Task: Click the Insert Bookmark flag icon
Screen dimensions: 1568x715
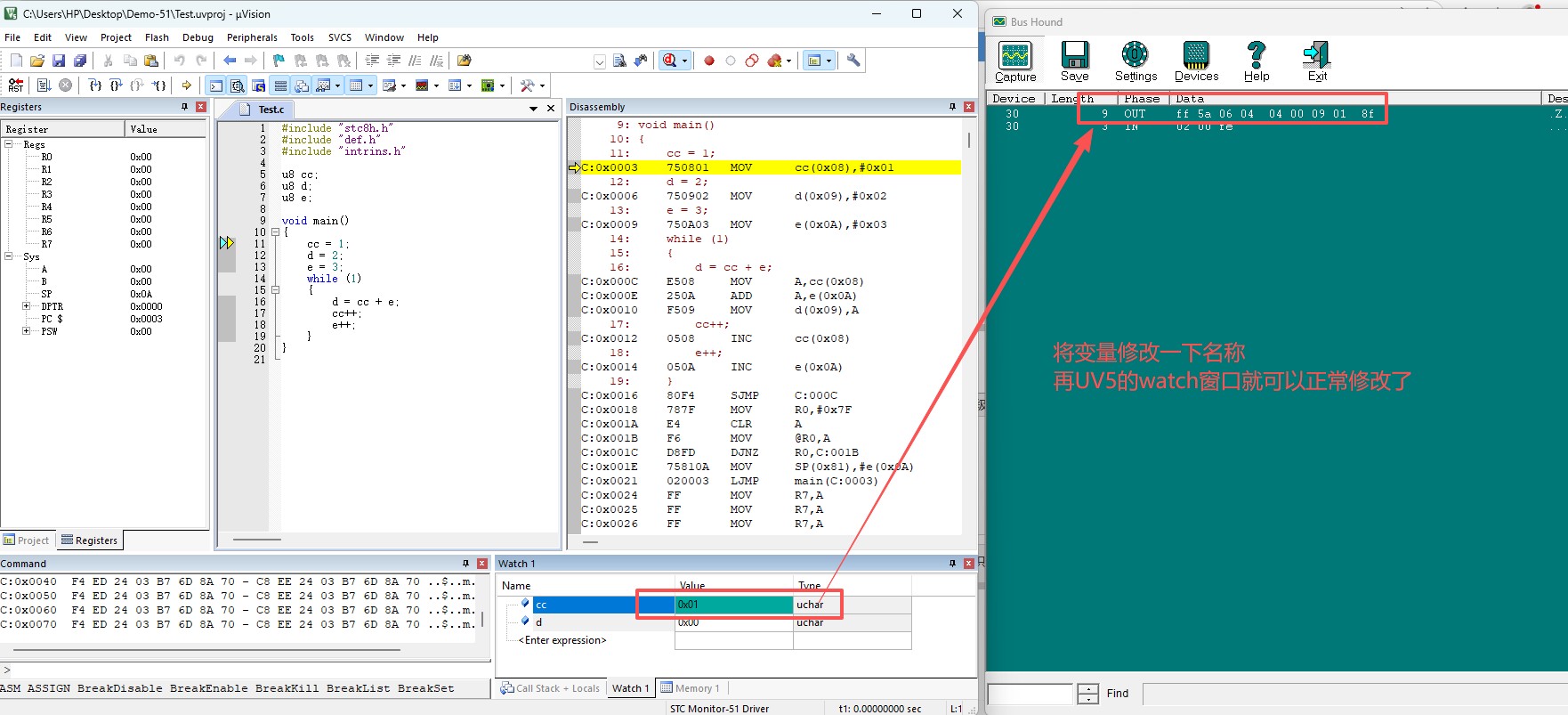Action: pyautogui.click(x=279, y=61)
